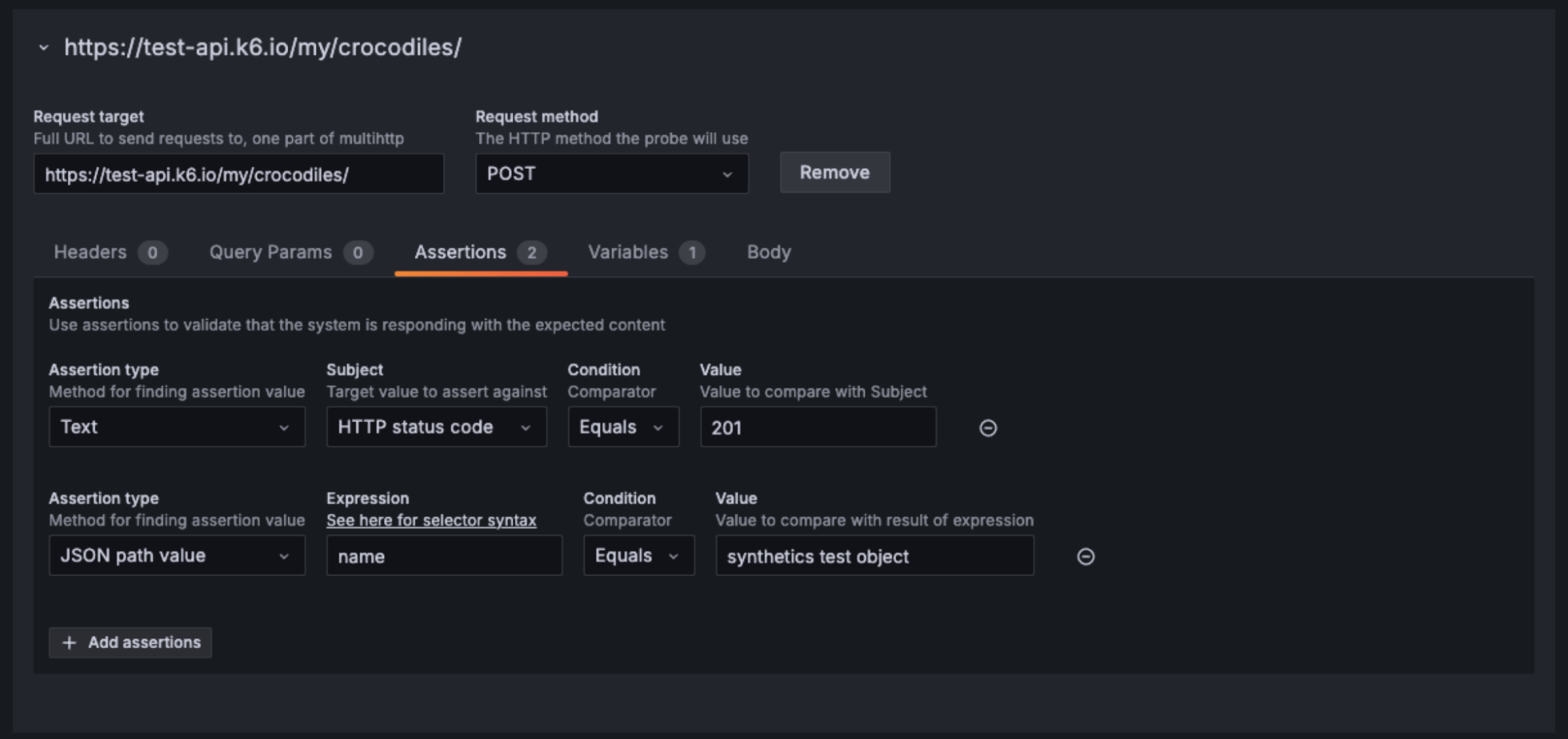Viewport: 1568px width, 739px height.
Task: Click the Remove button
Action: (x=834, y=172)
